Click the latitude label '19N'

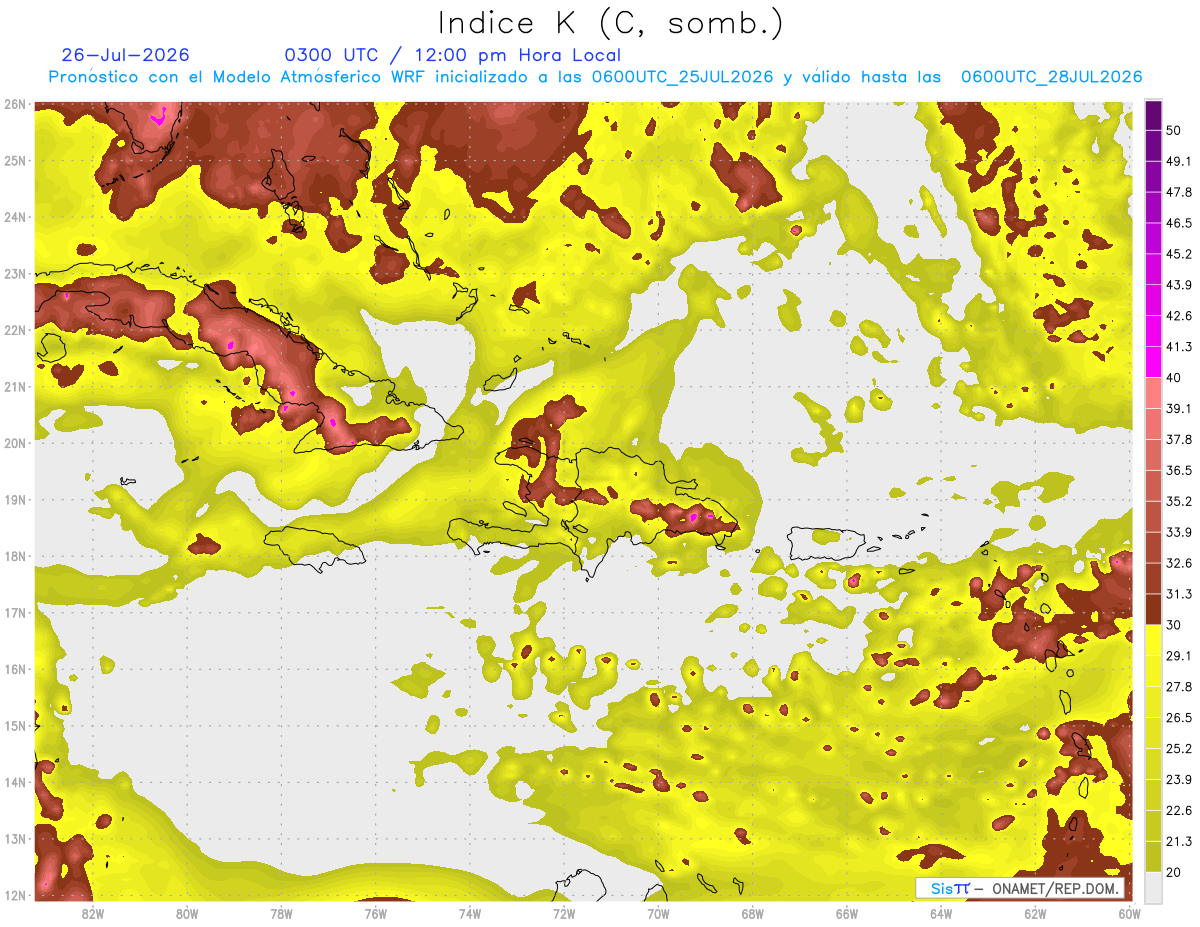pos(15,500)
